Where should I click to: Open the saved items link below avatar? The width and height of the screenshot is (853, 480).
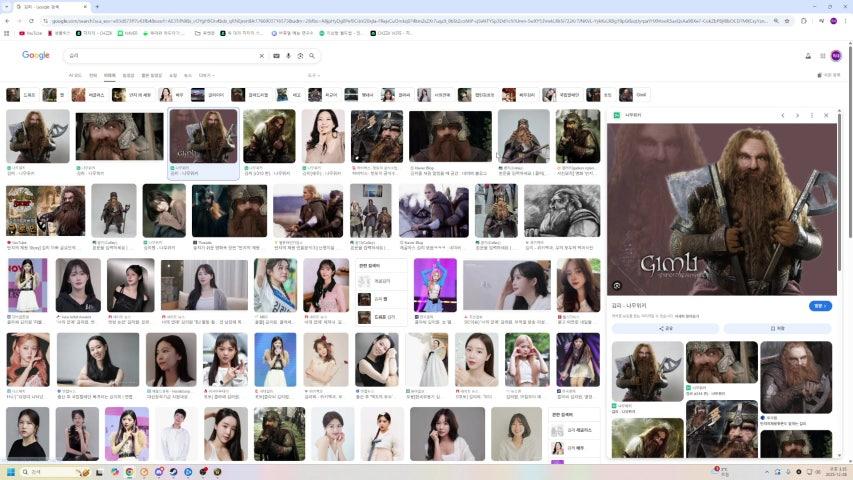pos(829,75)
